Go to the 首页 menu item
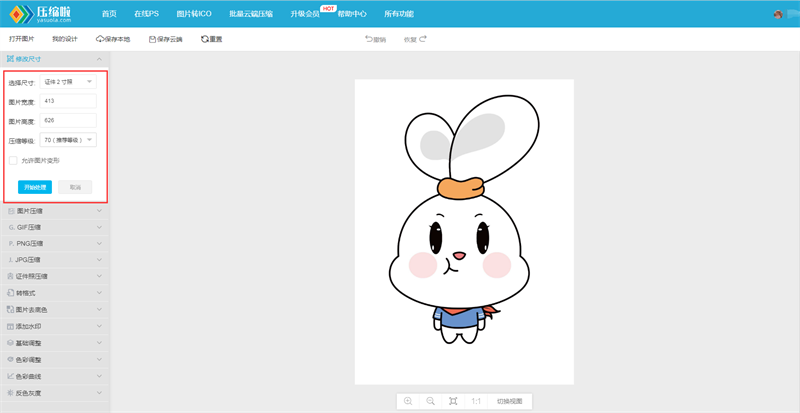The width and height of the screenshot is (800, 413). point(109,14)
